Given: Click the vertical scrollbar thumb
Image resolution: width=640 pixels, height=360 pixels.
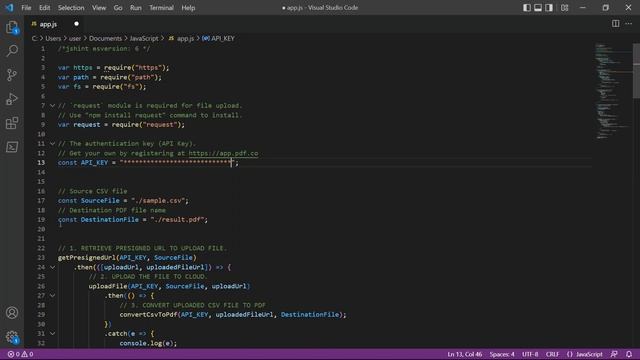Looking at the screenshot, I should [636, 70].
